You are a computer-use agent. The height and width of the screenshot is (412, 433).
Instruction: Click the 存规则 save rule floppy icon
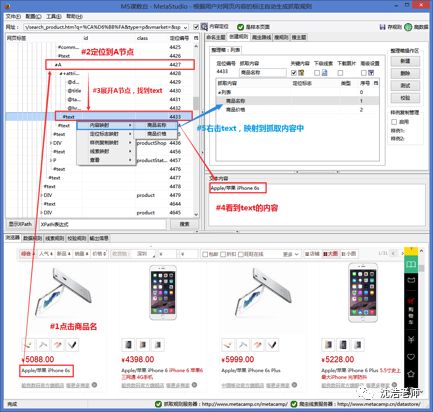382,27
